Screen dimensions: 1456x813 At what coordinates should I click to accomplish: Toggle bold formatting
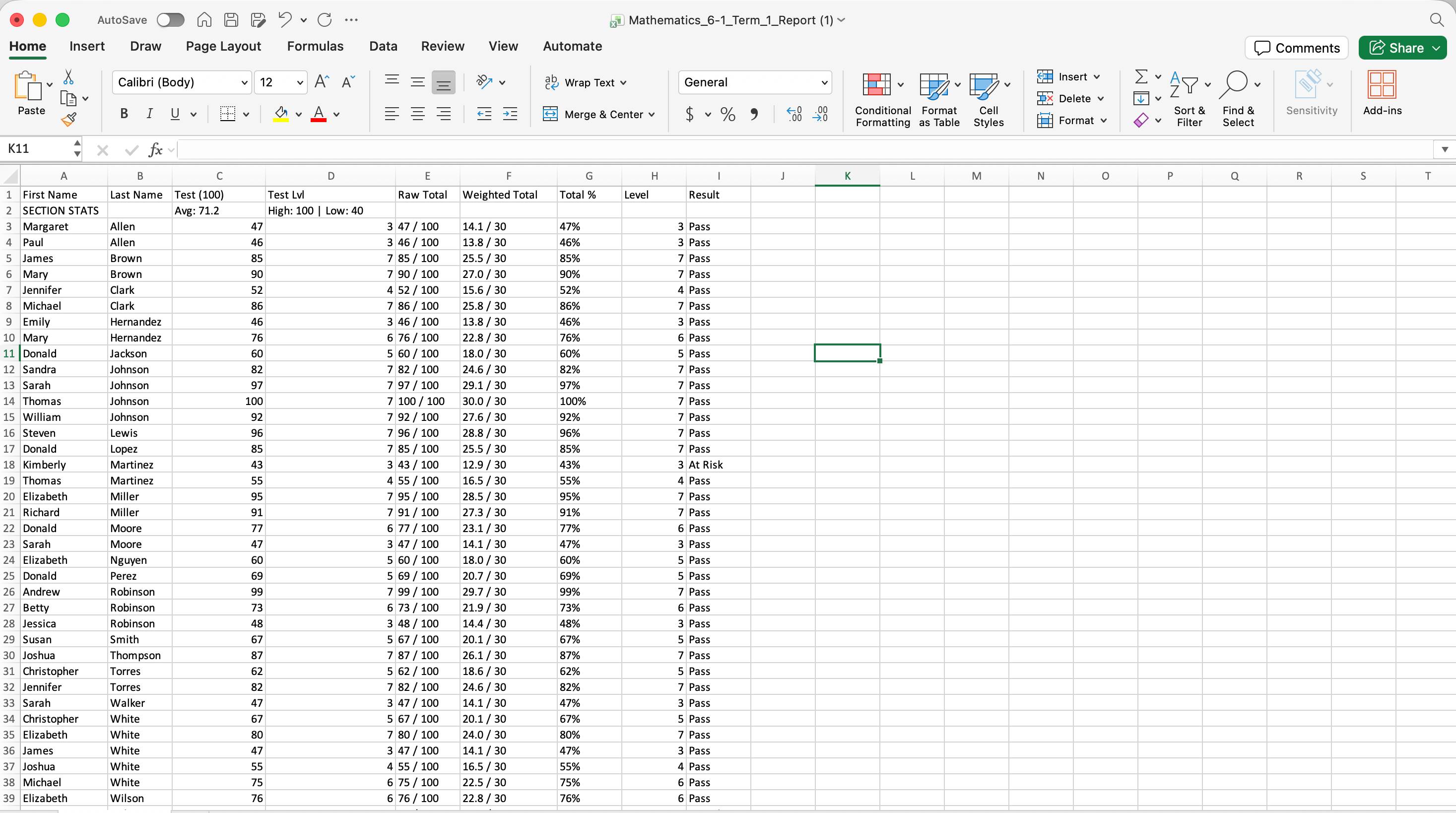click(x=124, y=114)
